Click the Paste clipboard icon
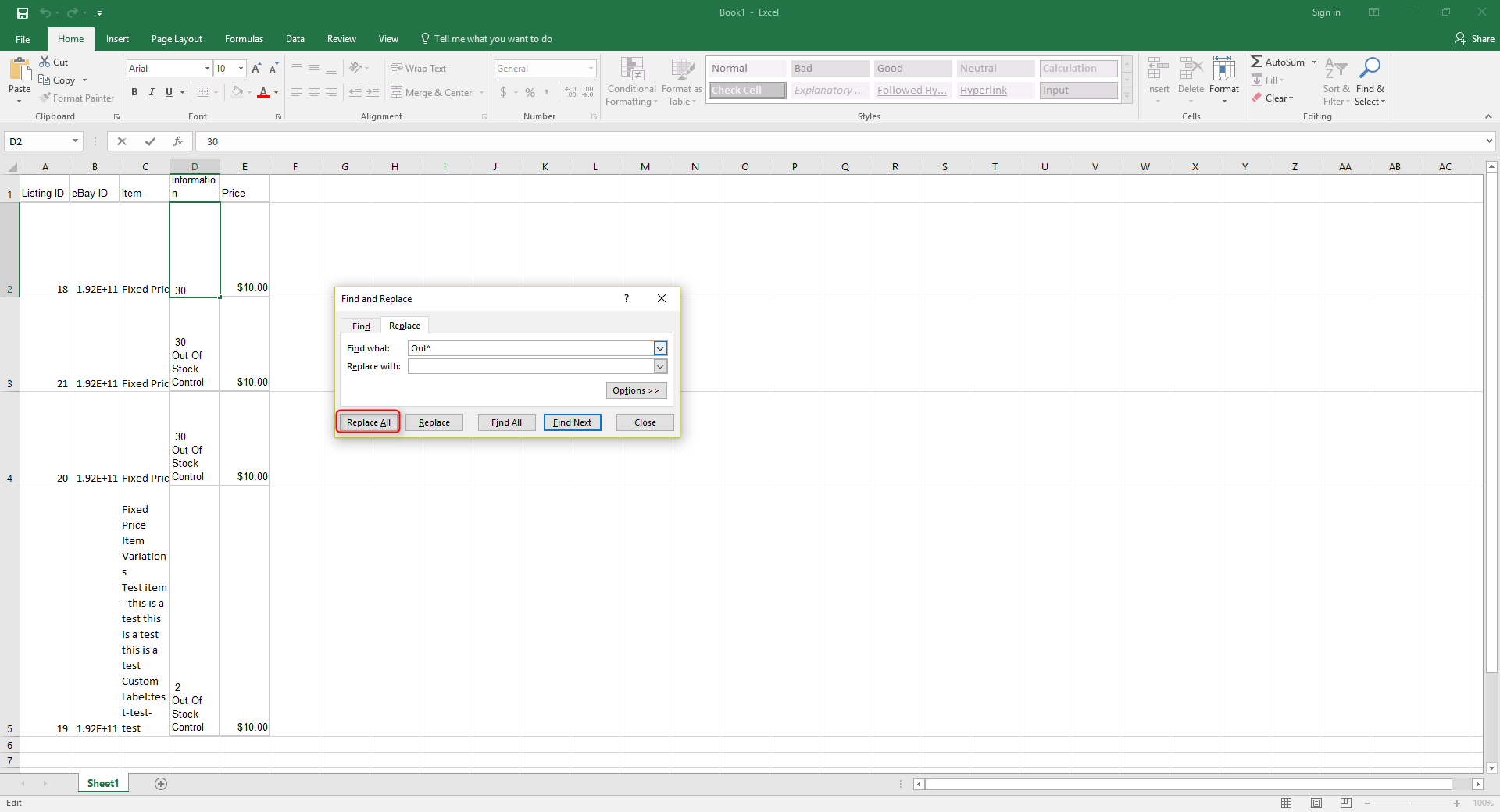 [x=20, y=70]
